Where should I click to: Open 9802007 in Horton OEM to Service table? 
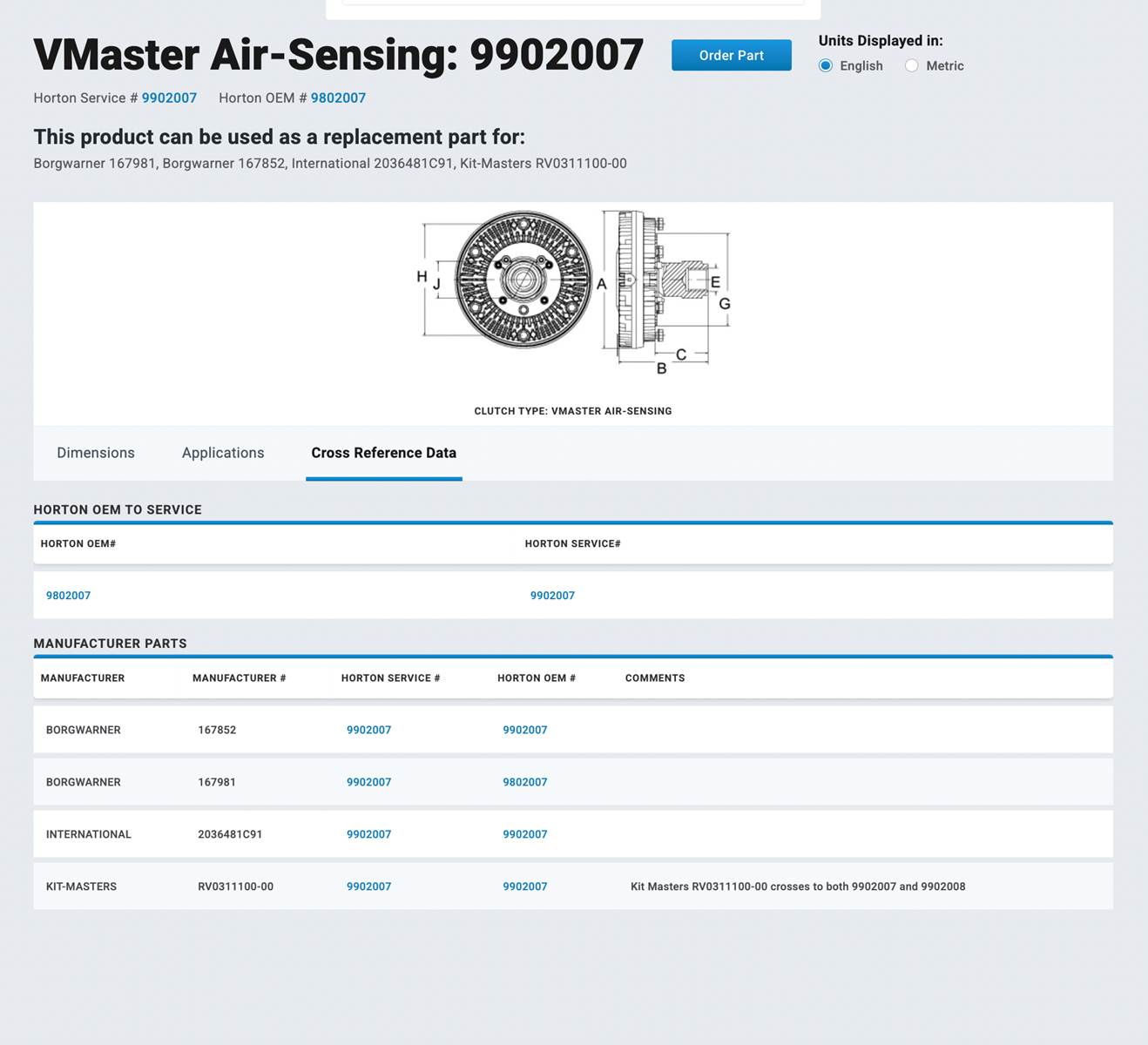click(x=68, y=596)
